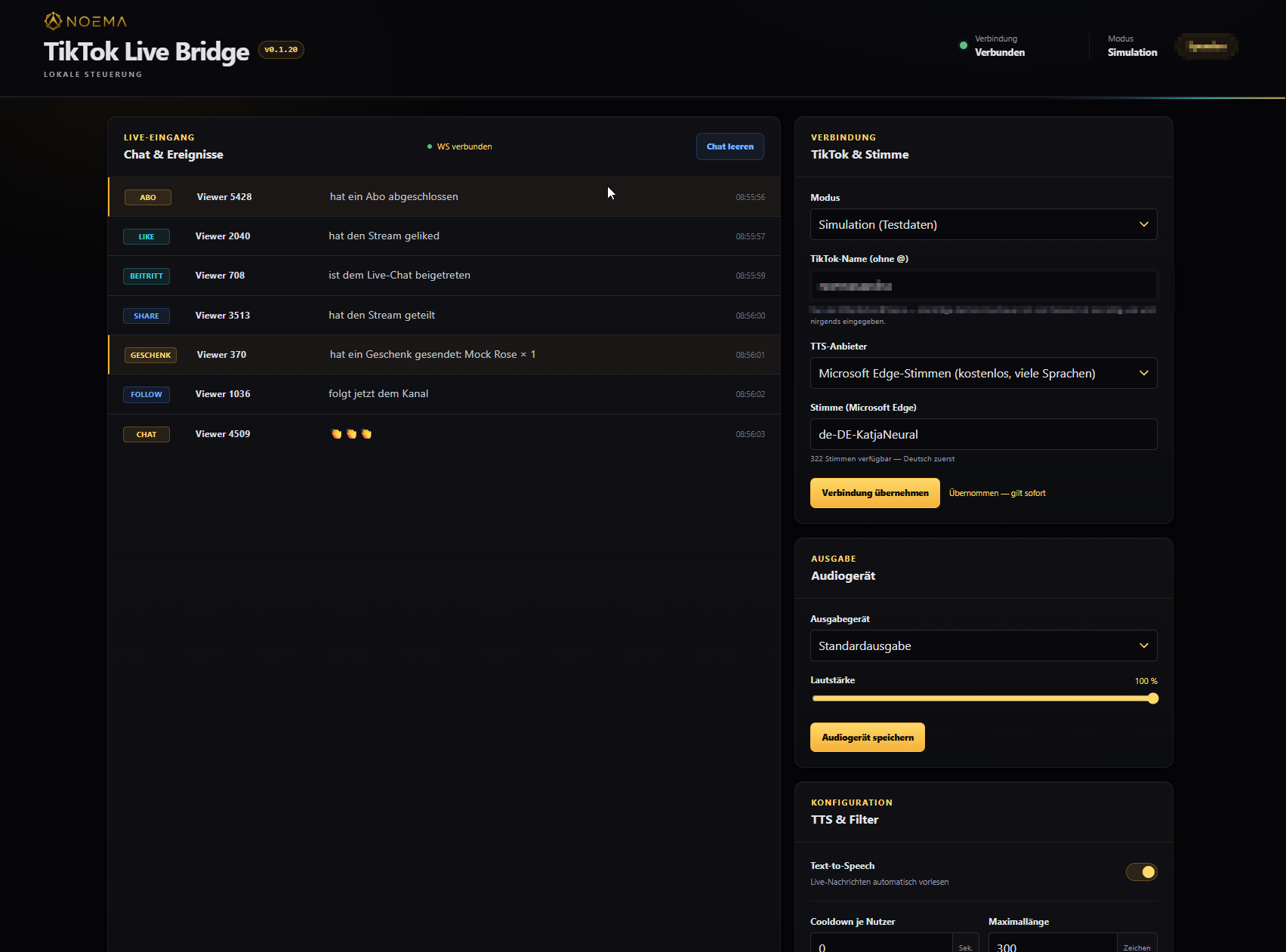Click the Verbunden connection status text
This screenshot has width=1286, height=952.
(x=1000, y=53)
